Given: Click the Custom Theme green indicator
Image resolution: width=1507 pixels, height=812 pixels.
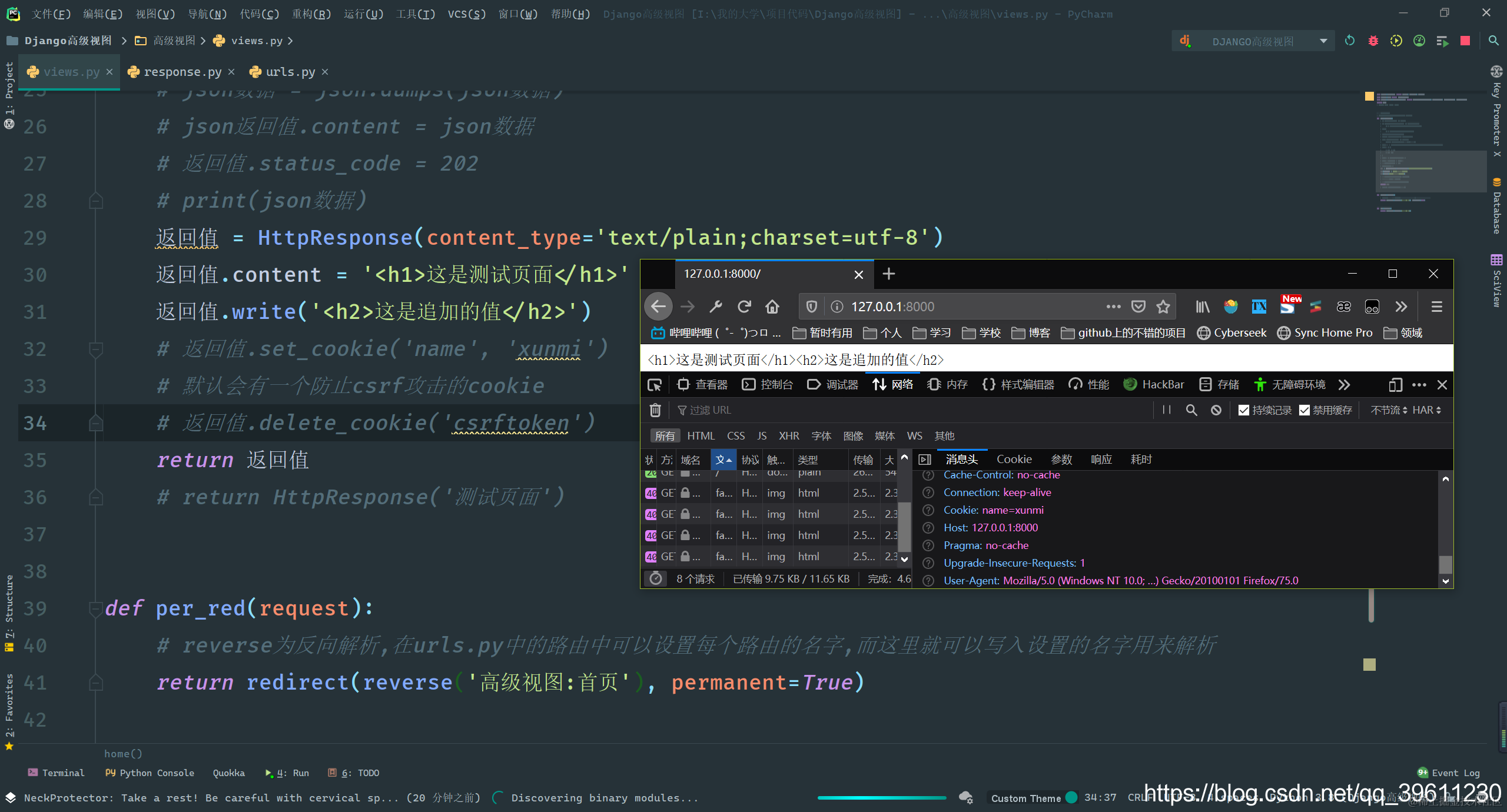Looking at the screenshot, I should click(x=1071, y=798).
